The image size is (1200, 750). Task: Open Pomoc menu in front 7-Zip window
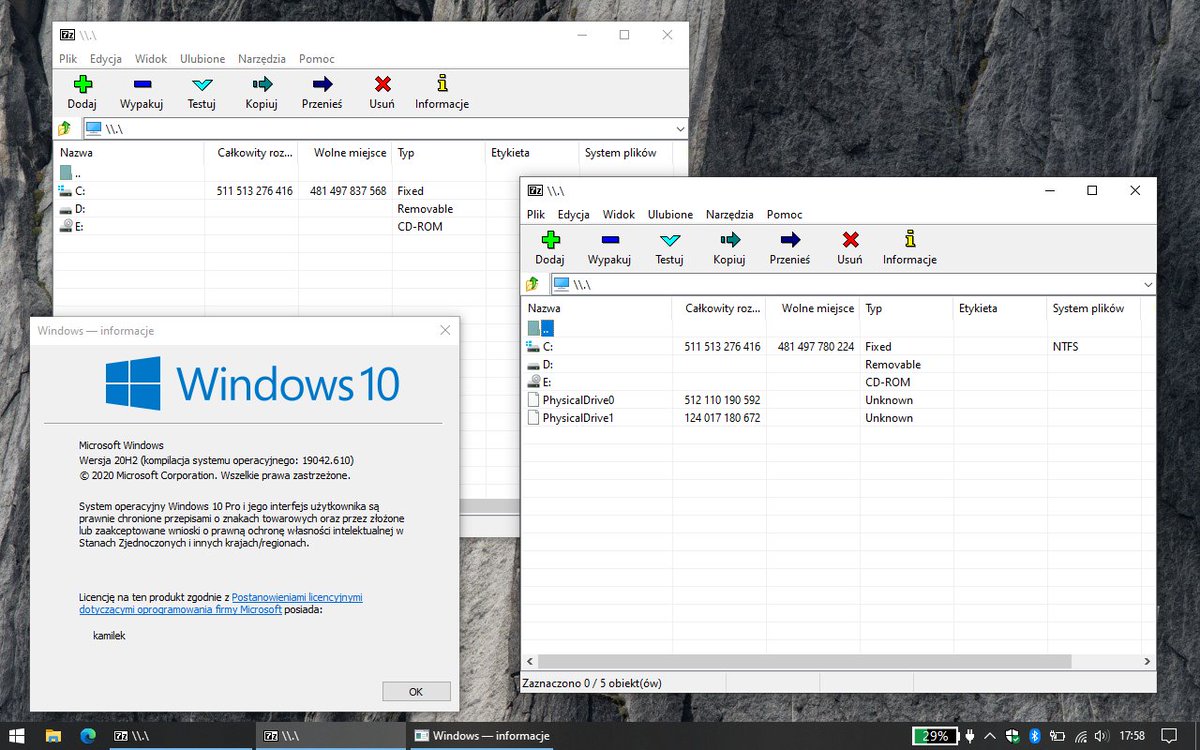tap(785, 214)
